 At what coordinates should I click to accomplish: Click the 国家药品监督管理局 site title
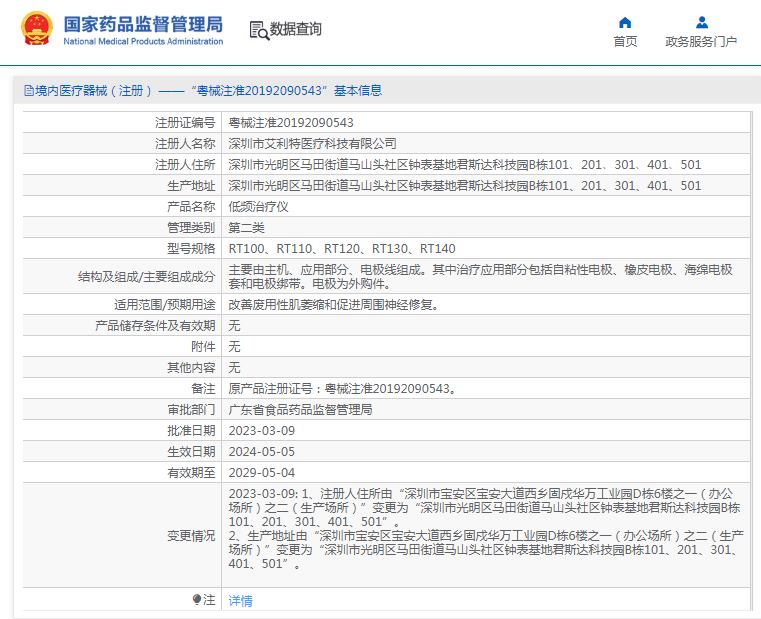[143, 24]
